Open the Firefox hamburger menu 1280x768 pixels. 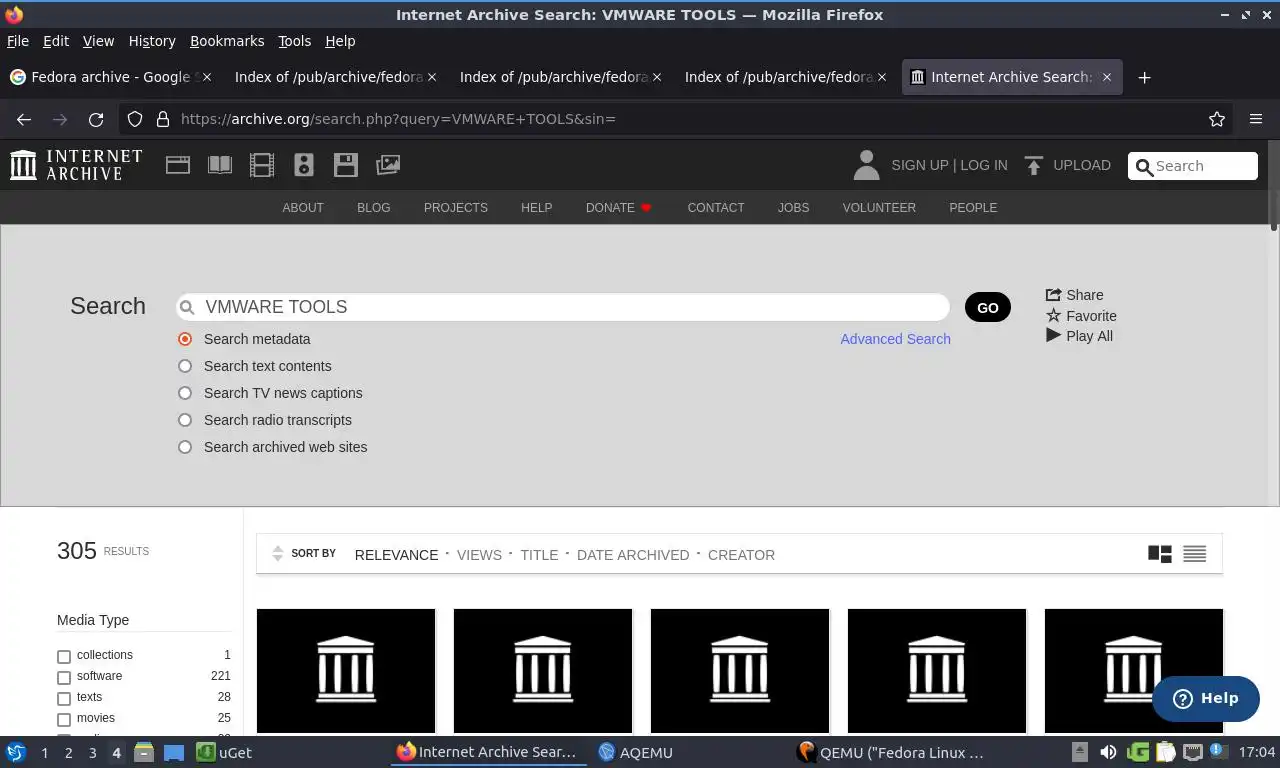pyautogui.click(x=1256, y=119)
